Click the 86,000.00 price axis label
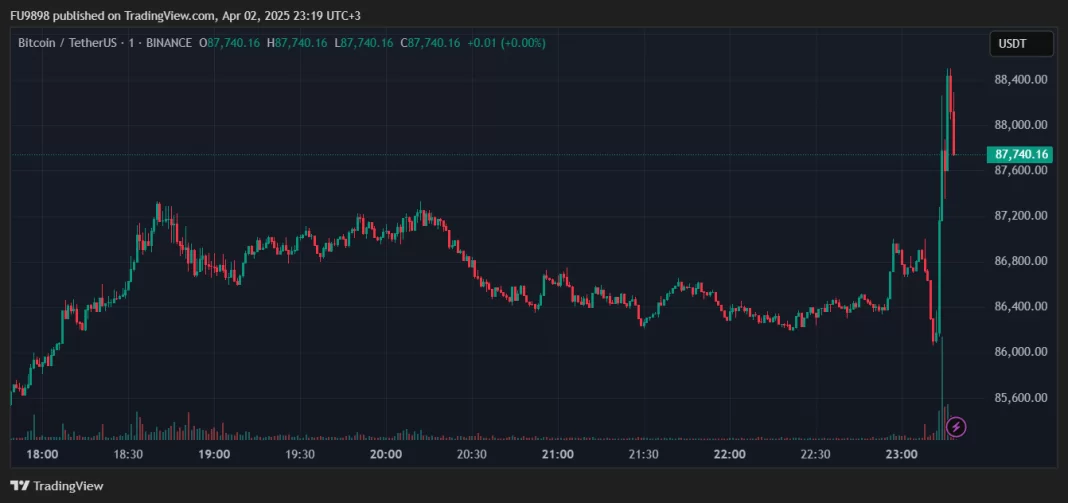The image size is (1068, 503). click(1019, 352)
